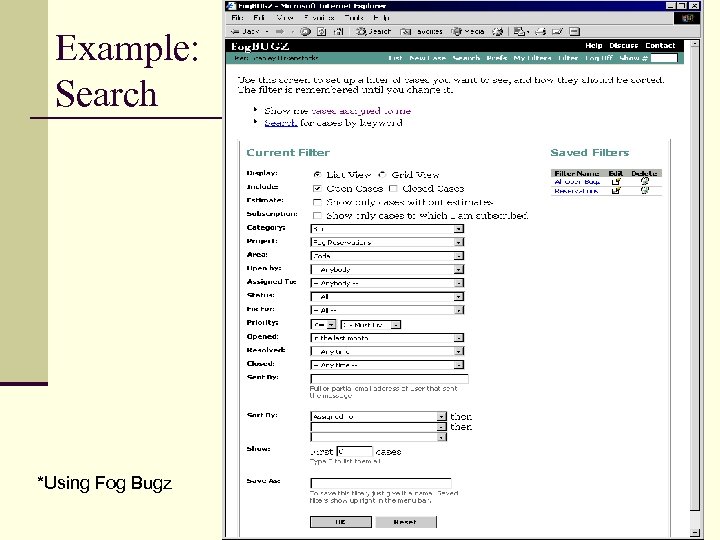Click the OK button

tap(341, 522)
